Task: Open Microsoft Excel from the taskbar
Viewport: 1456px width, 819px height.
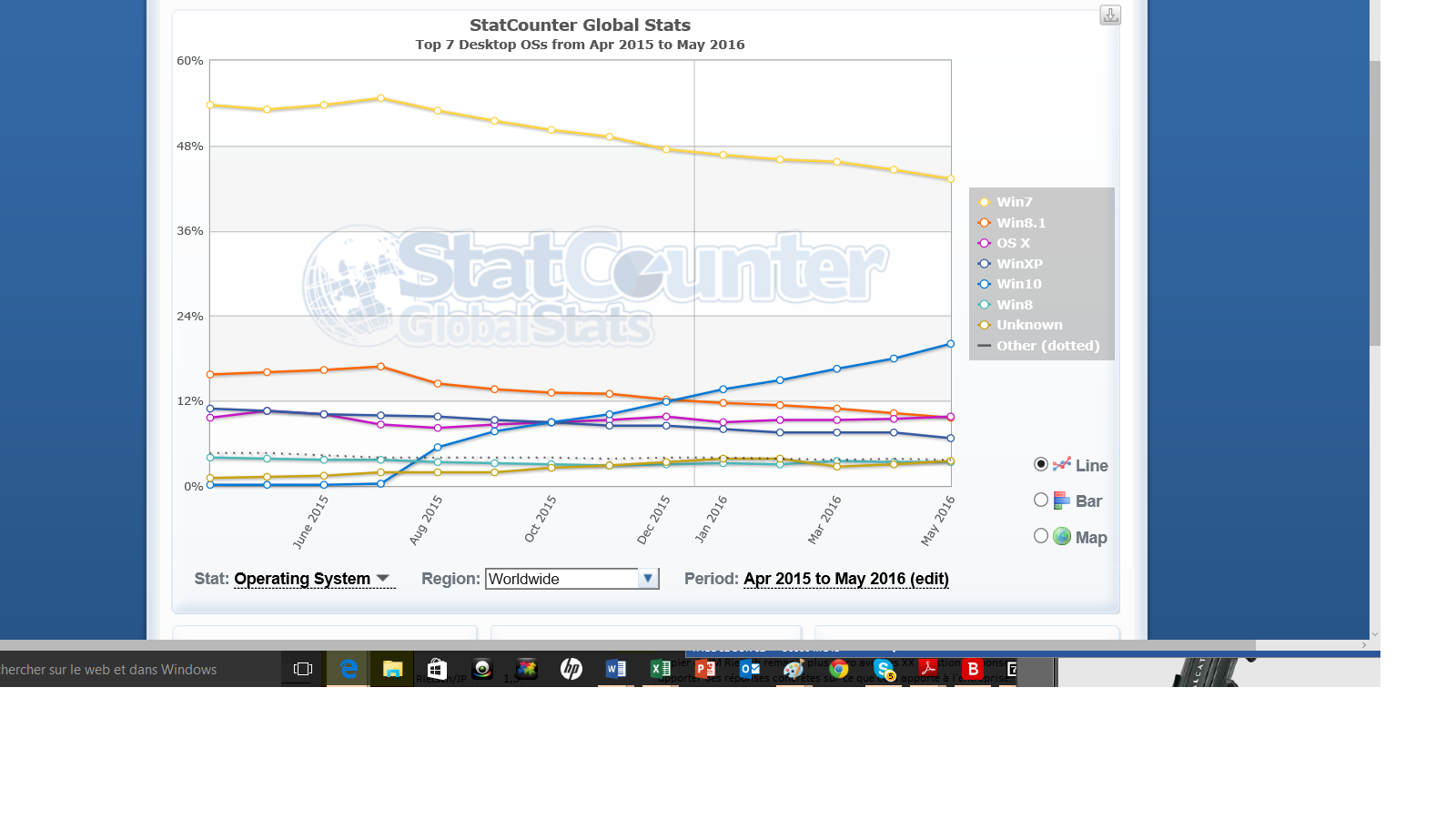Action: [661, 669]
